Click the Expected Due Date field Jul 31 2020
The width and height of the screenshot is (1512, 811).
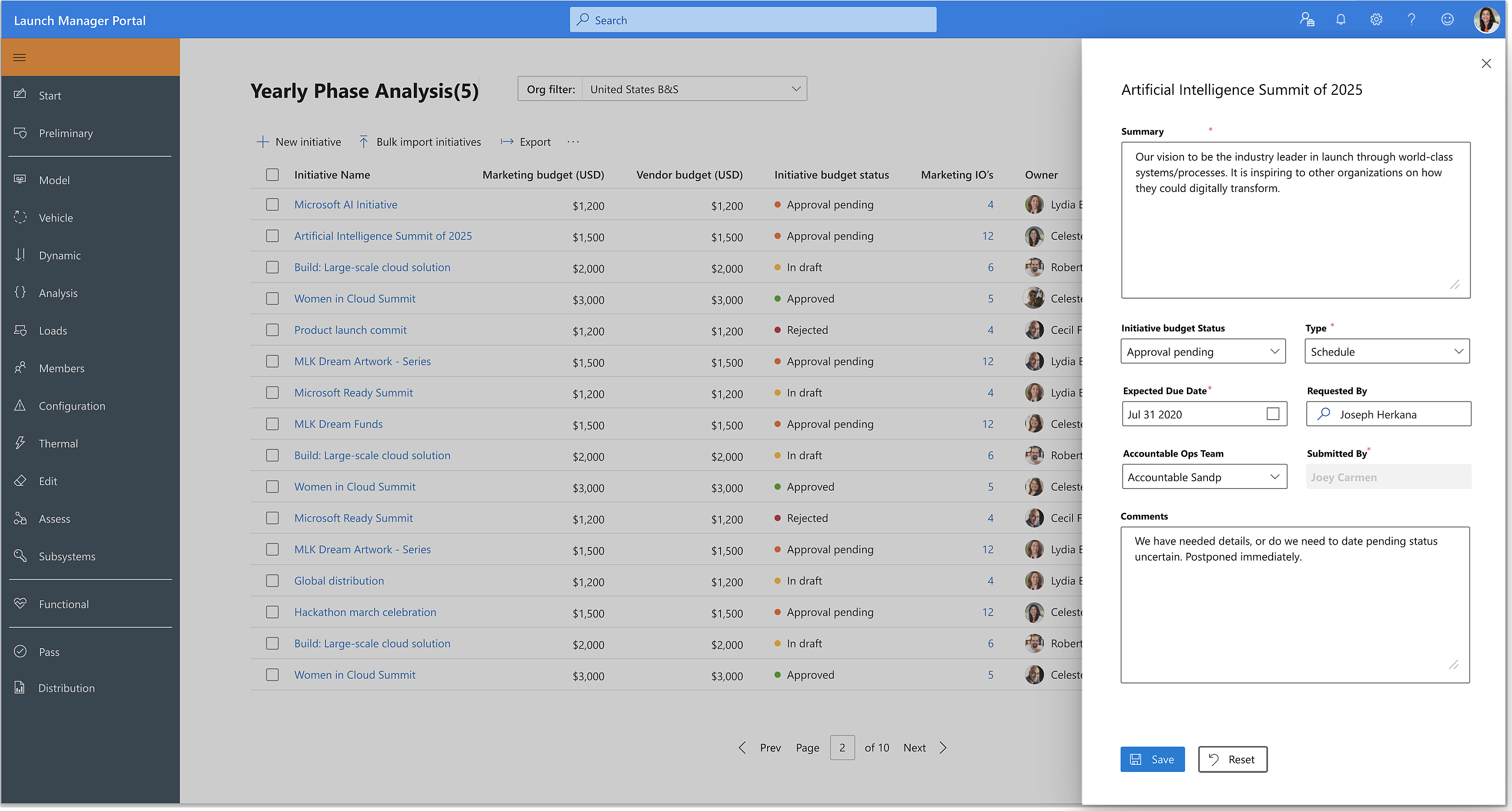1204,414
